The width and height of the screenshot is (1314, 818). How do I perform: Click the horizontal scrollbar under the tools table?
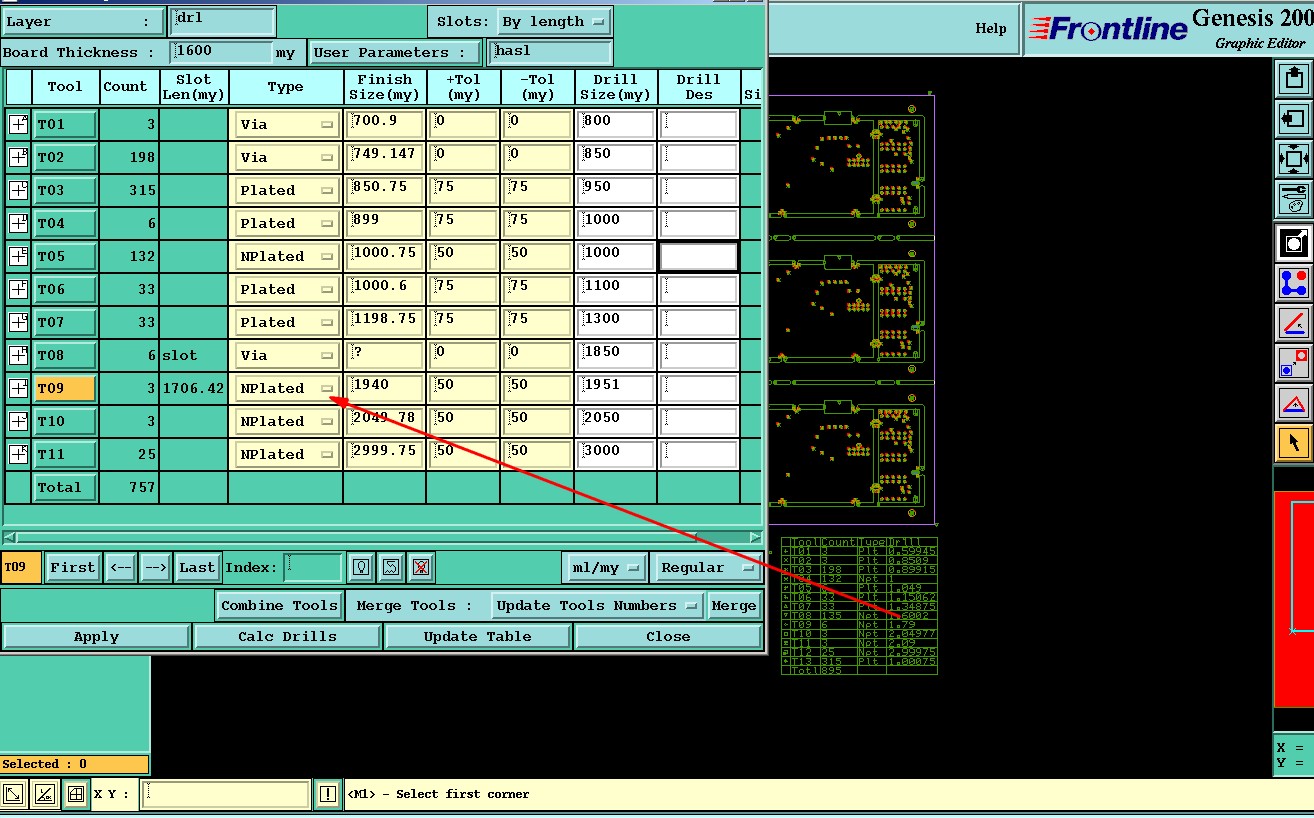click(383, 538)
